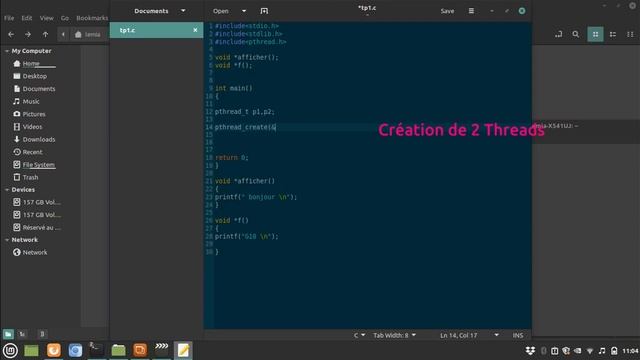Click the new document icon beside Open
Screen dimensions: 640x360
pos(264,11)
